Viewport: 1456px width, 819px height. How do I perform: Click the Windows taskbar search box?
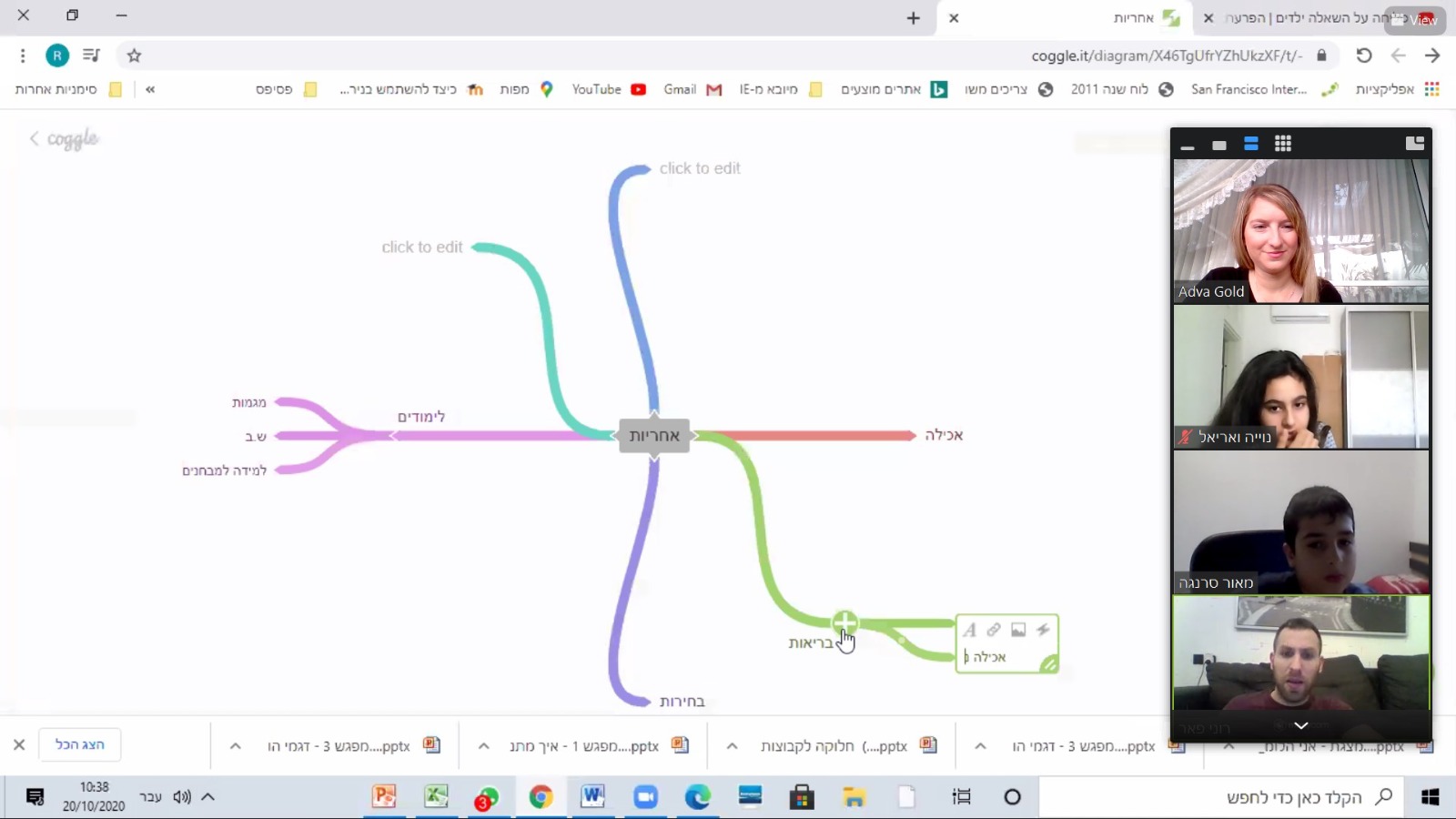click(x=1219, y=797)
